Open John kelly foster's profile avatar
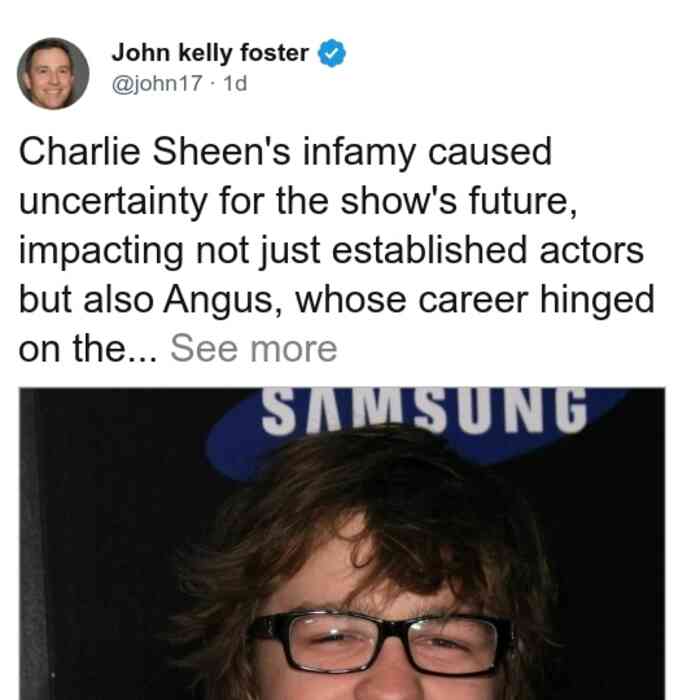700x700 pixels. point(53,74)
